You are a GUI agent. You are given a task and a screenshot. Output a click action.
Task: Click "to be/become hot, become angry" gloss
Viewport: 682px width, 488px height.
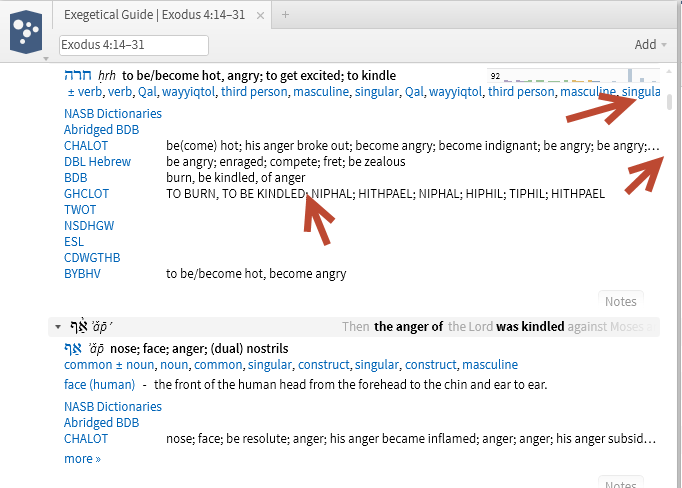click(x=256, y=274)
